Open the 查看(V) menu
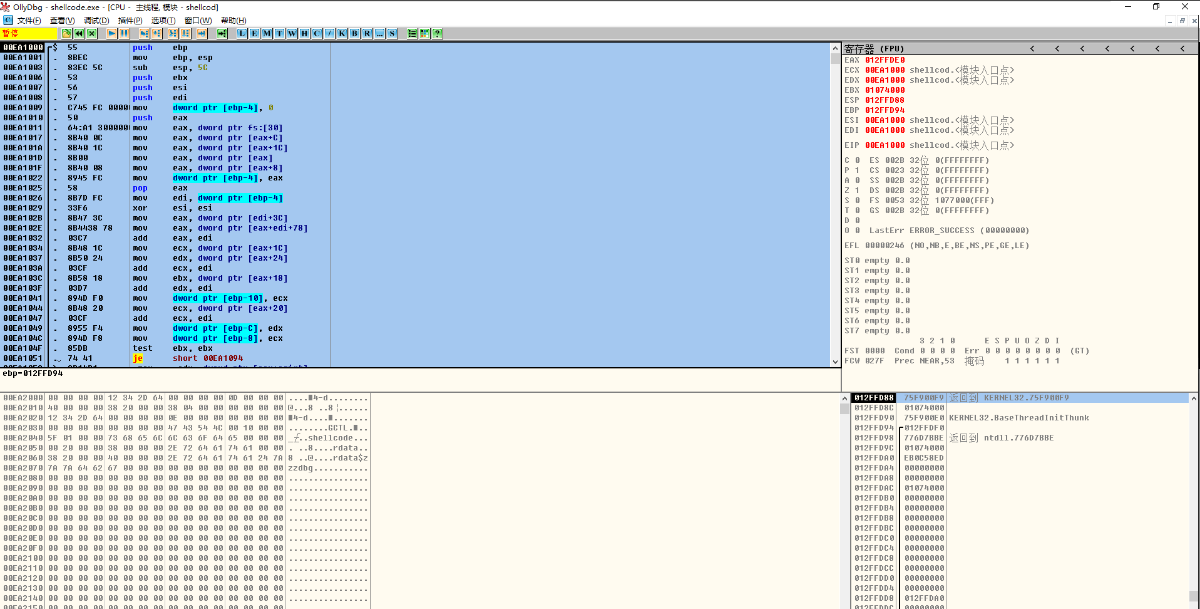Viewport: 1200px width, 609px height. pos(62,20)
